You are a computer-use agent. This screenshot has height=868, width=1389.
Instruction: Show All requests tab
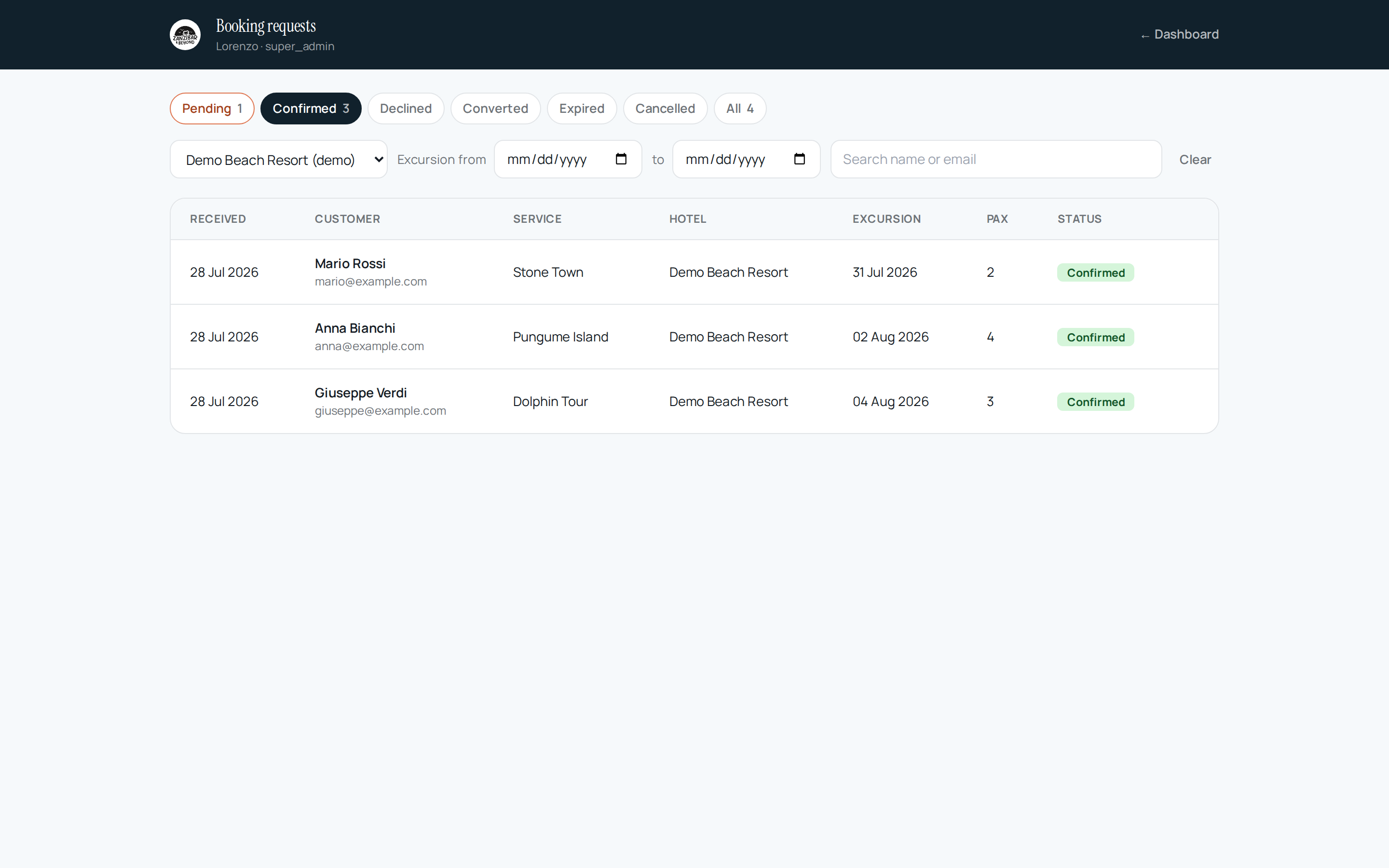(x=740, y=108)
